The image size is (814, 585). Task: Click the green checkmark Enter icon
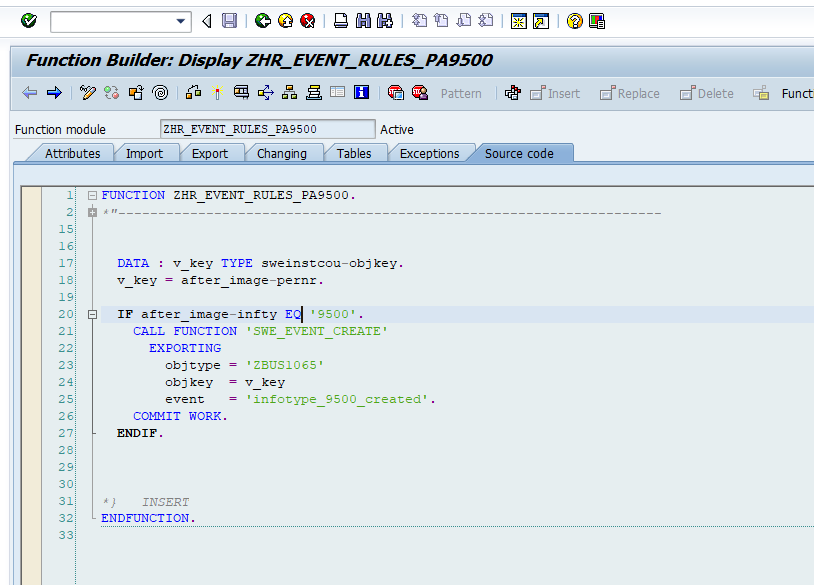pos(29,21)
